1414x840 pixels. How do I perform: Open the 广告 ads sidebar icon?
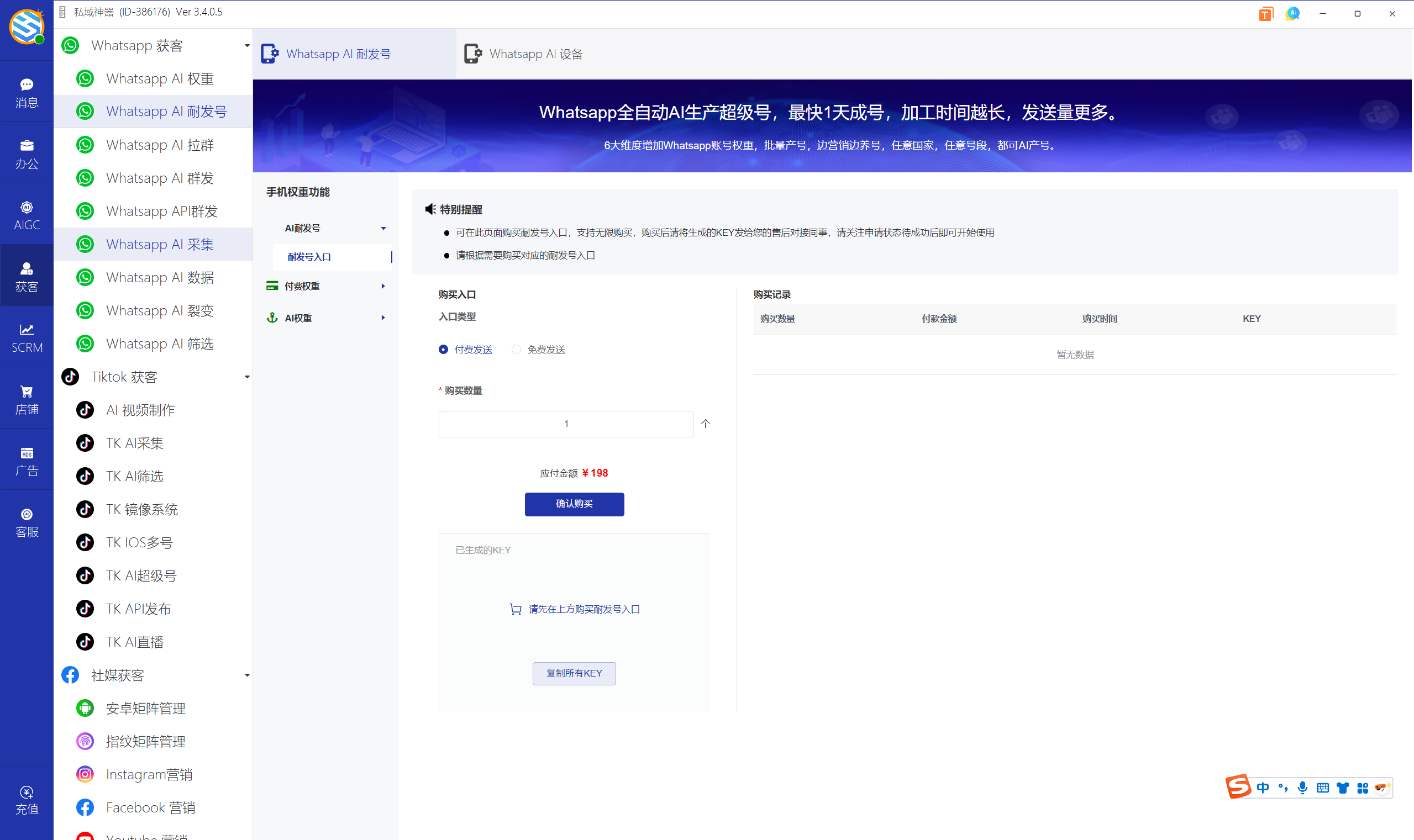point(27,461)
